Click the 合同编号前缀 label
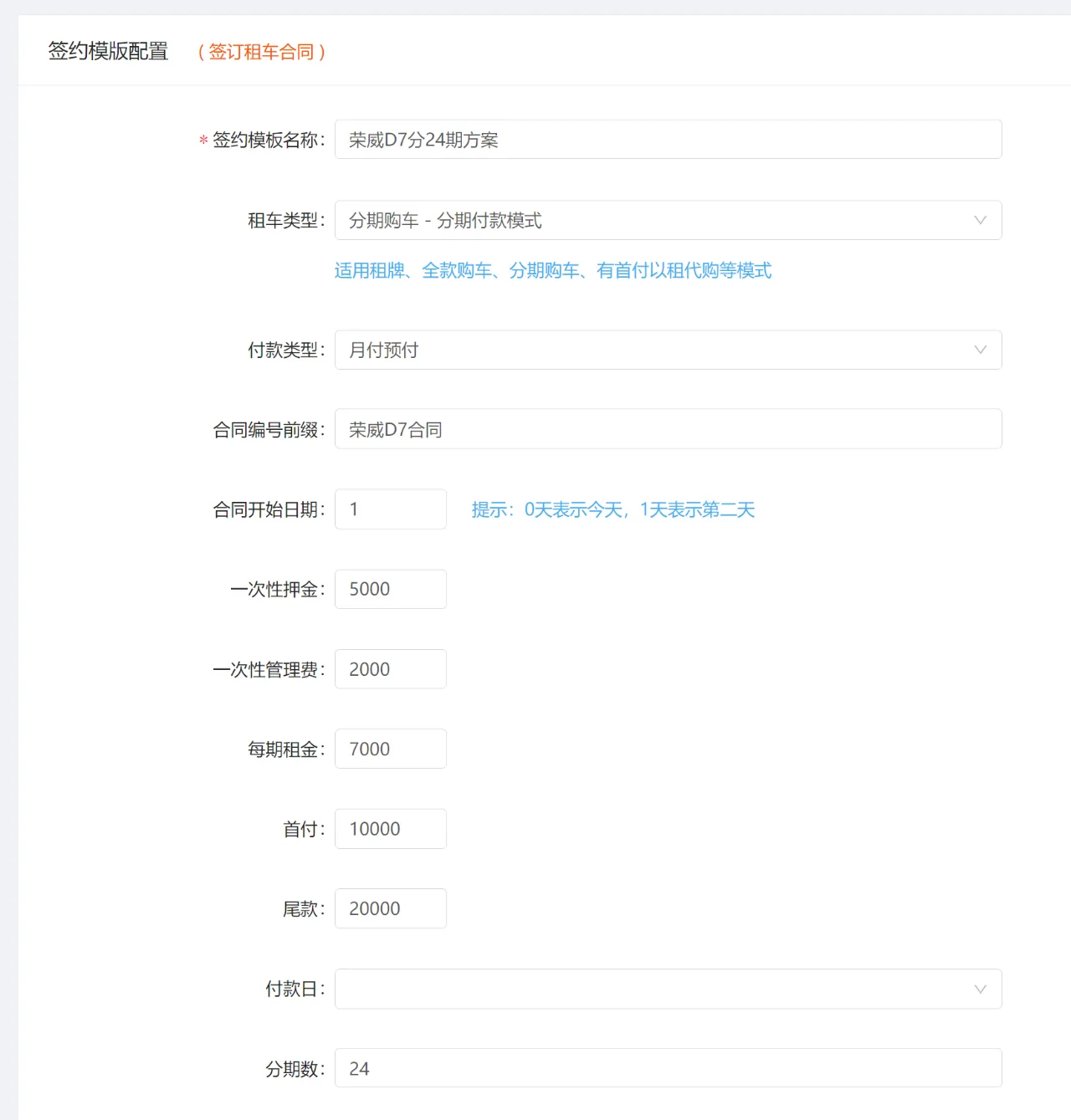The width and height of the screenshot is (1071, 1120). (x=268, y=430)
